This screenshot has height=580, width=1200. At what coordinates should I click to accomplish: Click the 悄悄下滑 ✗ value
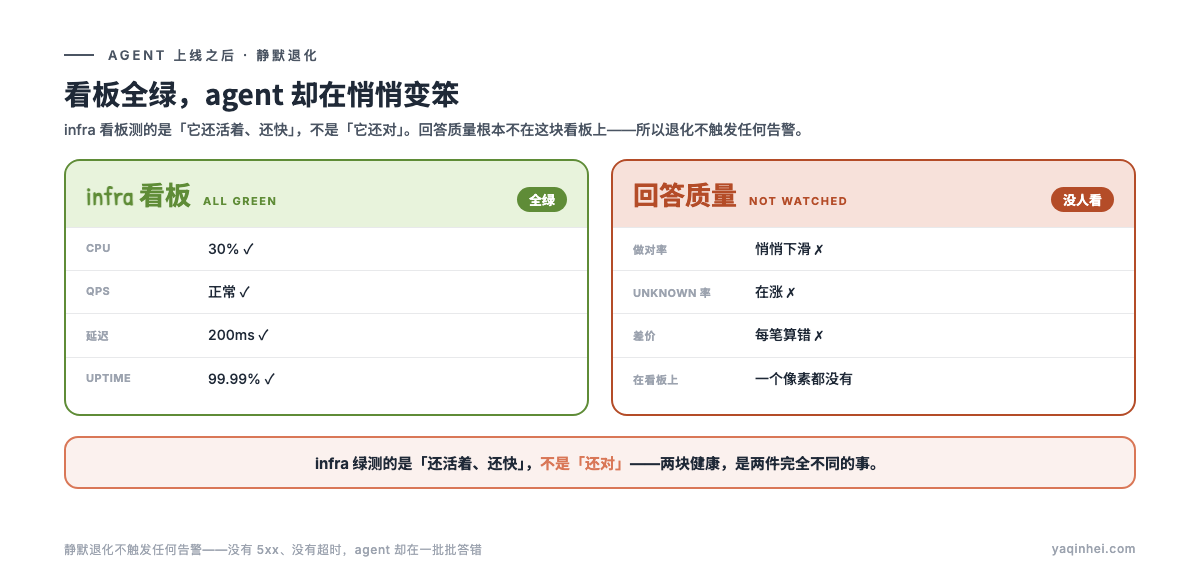click(x=789, y=249)
